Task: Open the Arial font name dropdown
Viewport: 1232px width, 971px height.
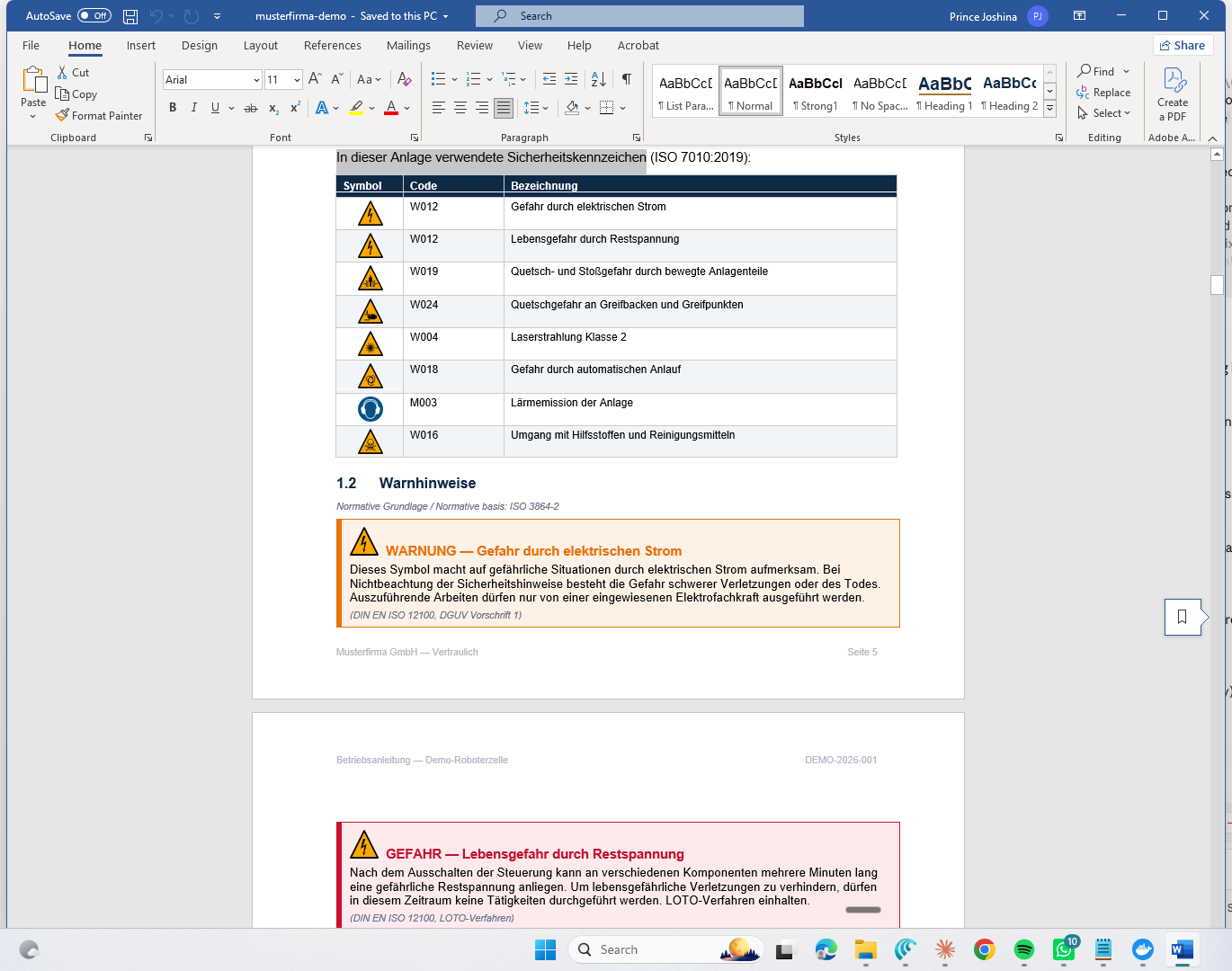Action: (x=256, y=80)
